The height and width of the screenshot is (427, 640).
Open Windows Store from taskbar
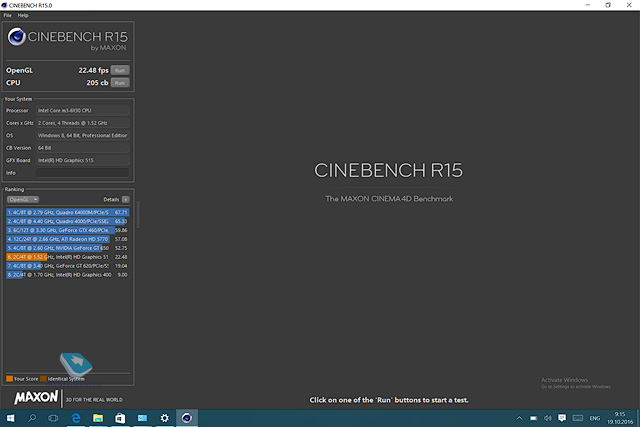(120, 418)
